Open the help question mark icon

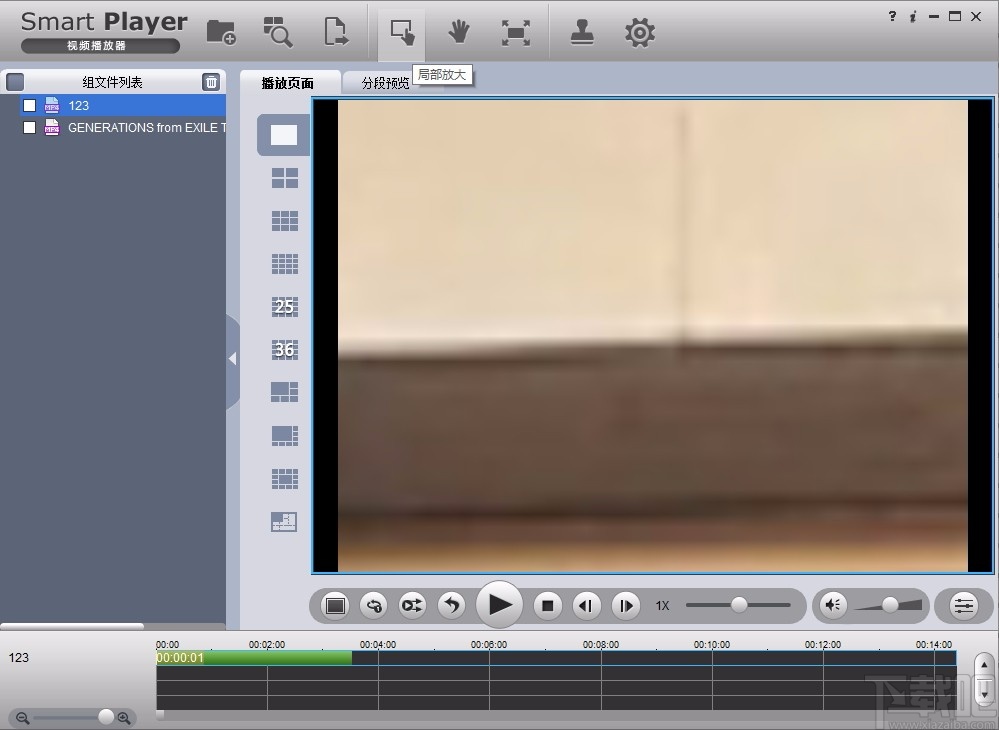tap(892, 17)
